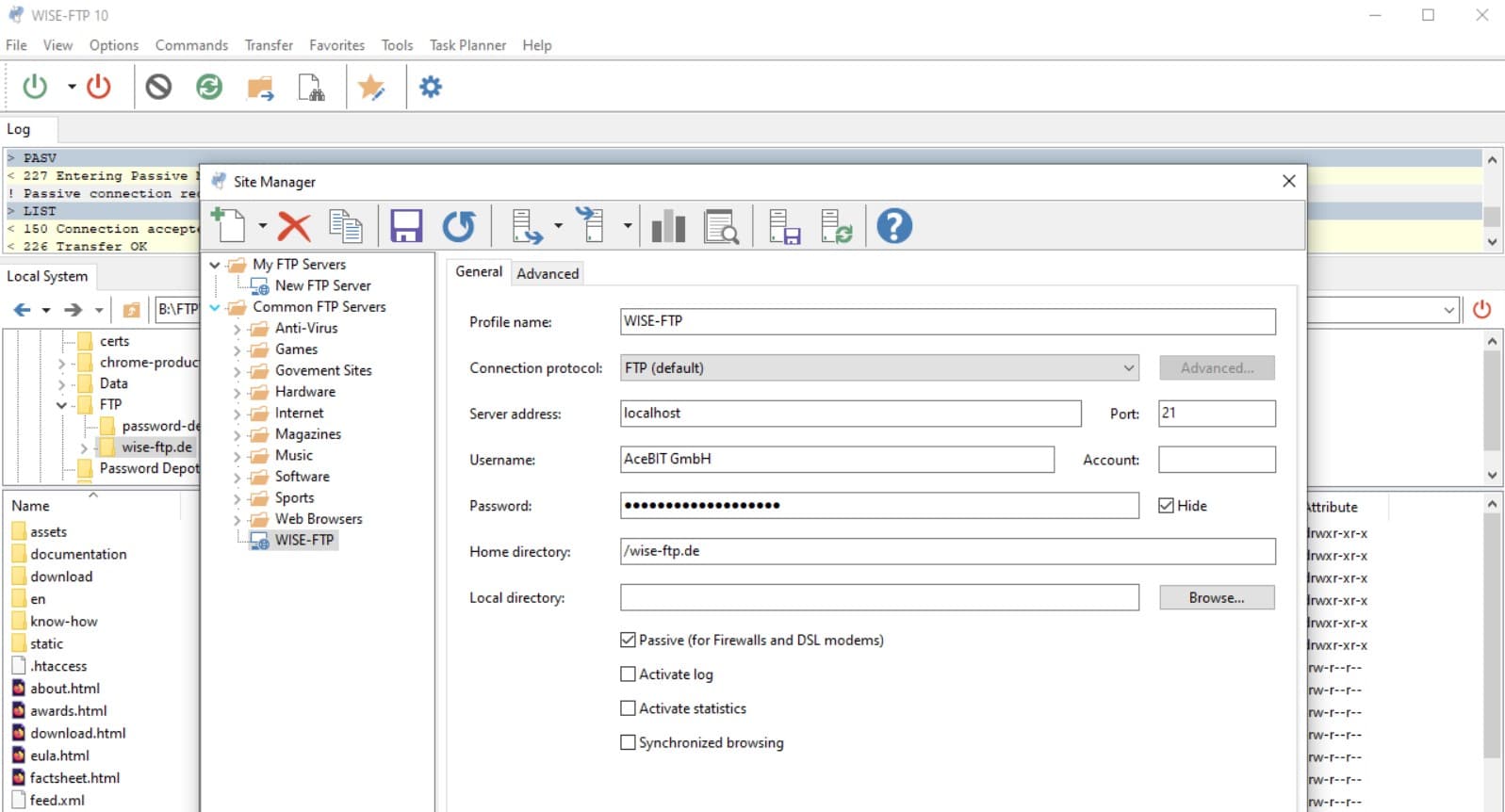Expand the Software folder
This screenshot has width=1505, height=812.
pyautogui.click(x=237, y=478)
